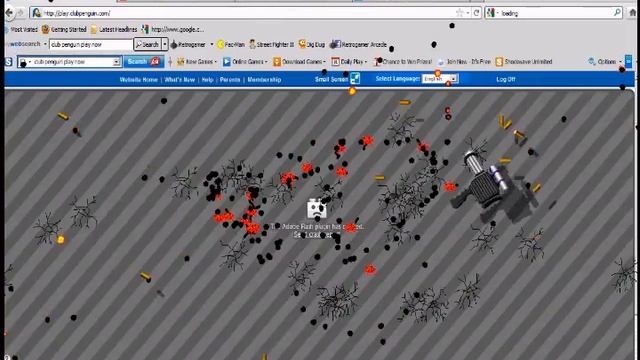This screenshot has height=360, width=640.
Task: Launch the Pac-Man toolbar game
Action: coord(231,44)
